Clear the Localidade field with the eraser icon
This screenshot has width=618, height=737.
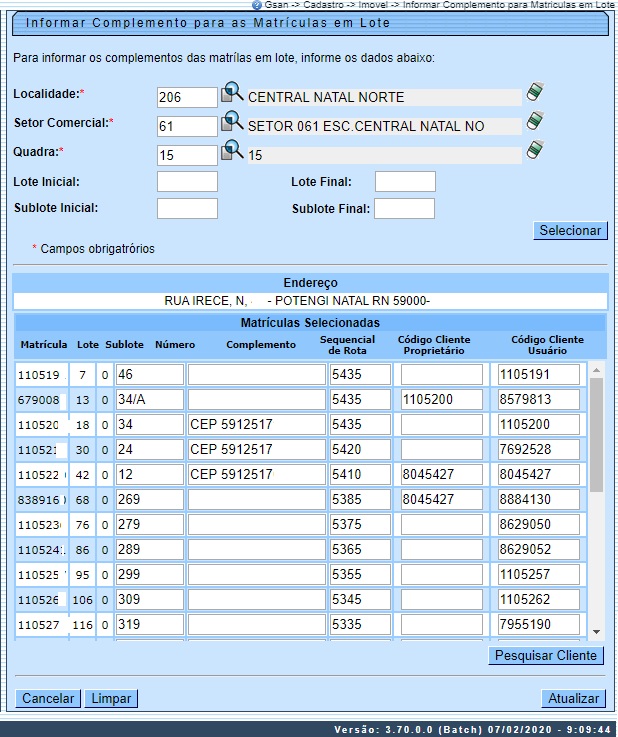tap(535, 94)
